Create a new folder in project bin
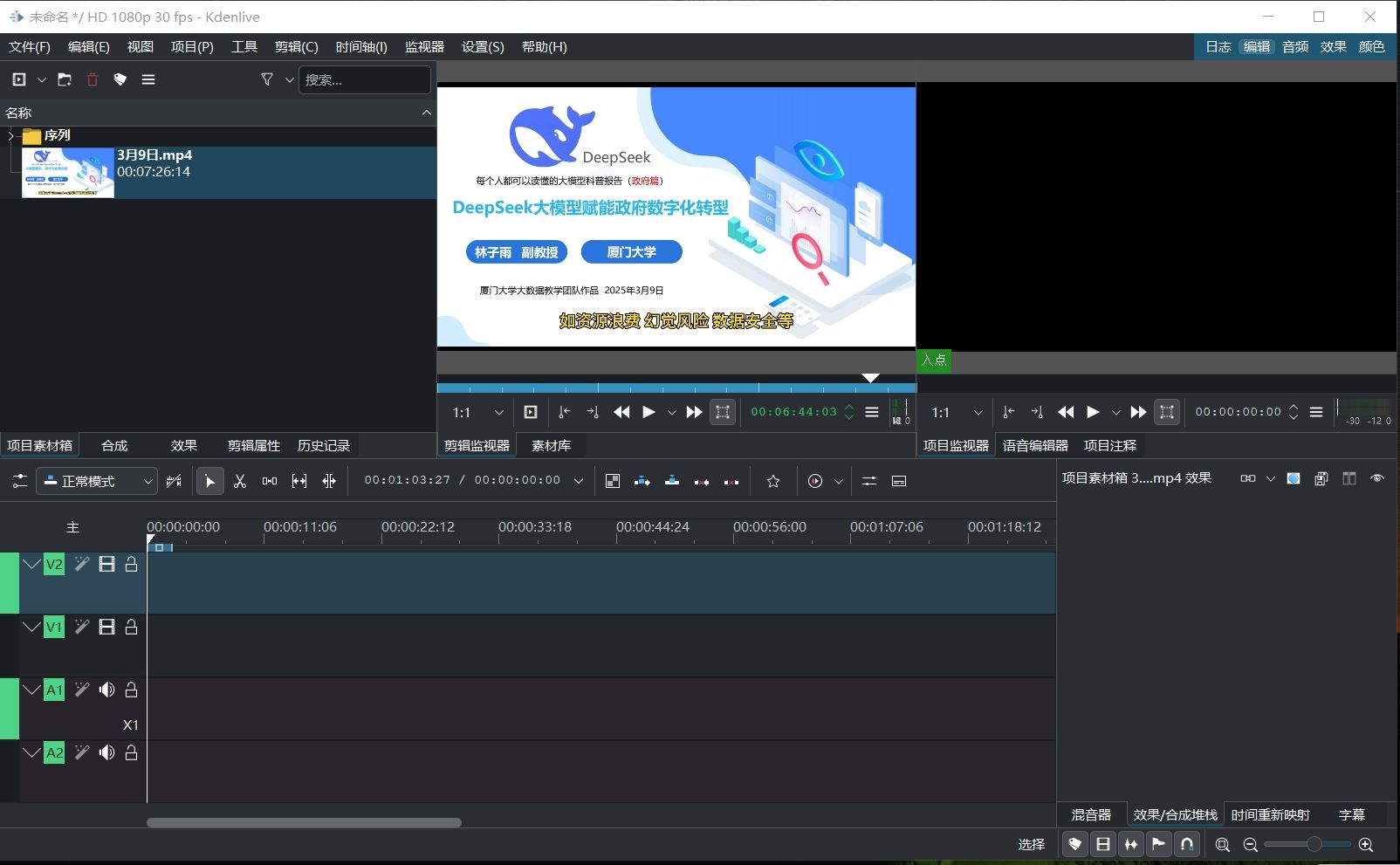Viewport: 1400px width, 865px height. 65,79
